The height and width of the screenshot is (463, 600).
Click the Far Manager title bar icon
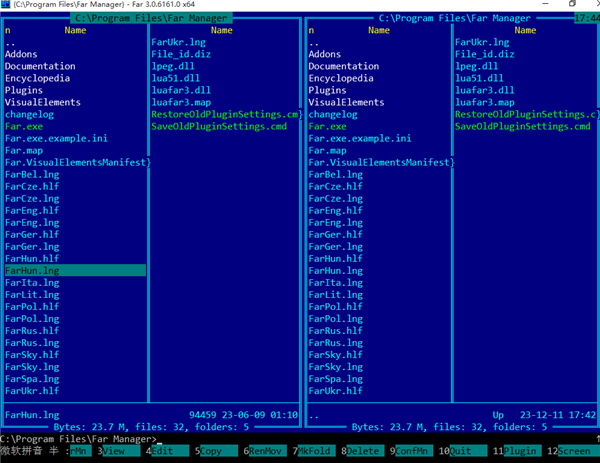[x=7, y=6]
